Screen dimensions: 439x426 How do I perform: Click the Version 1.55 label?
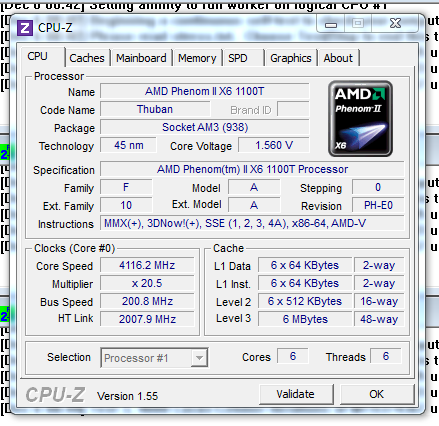pyautogui.click(x=127, y=396)
